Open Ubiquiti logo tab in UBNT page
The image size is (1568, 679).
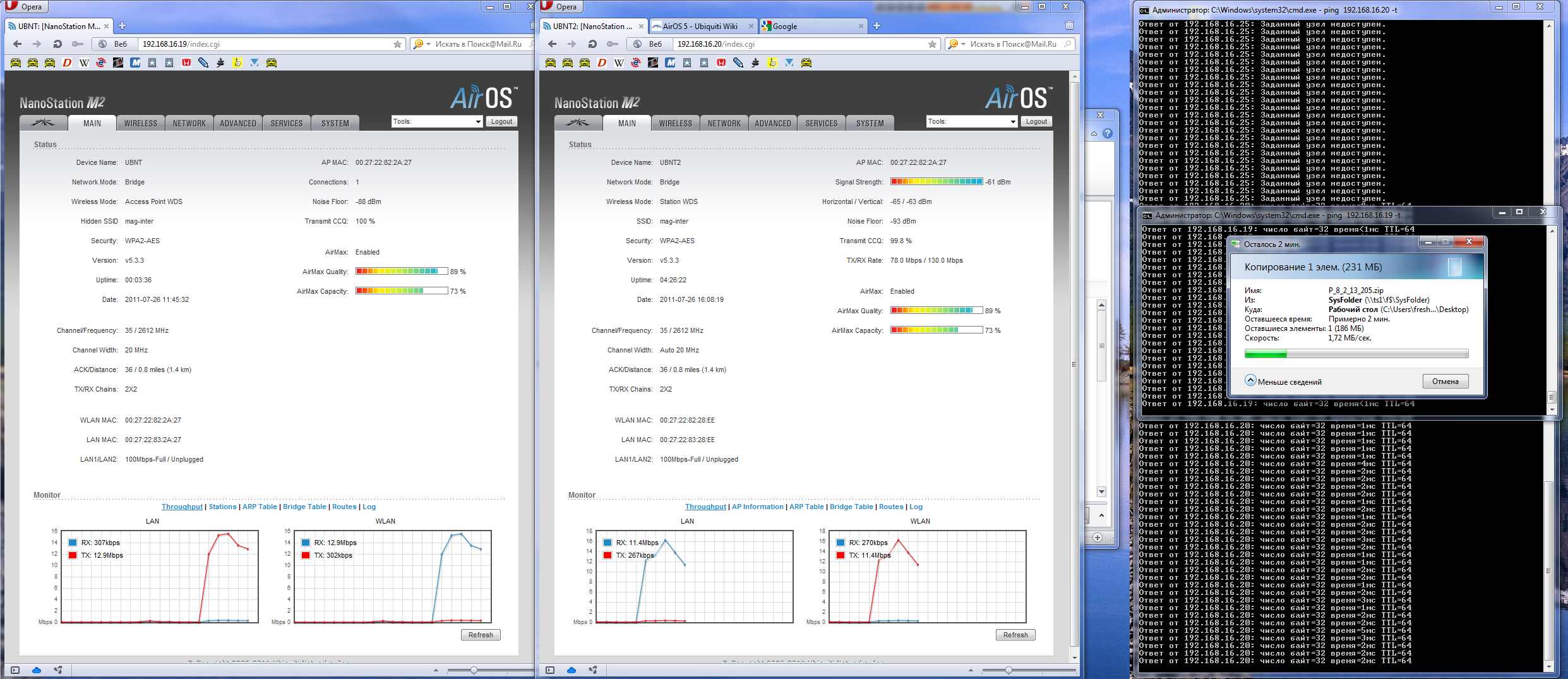(x=43, y=123)
